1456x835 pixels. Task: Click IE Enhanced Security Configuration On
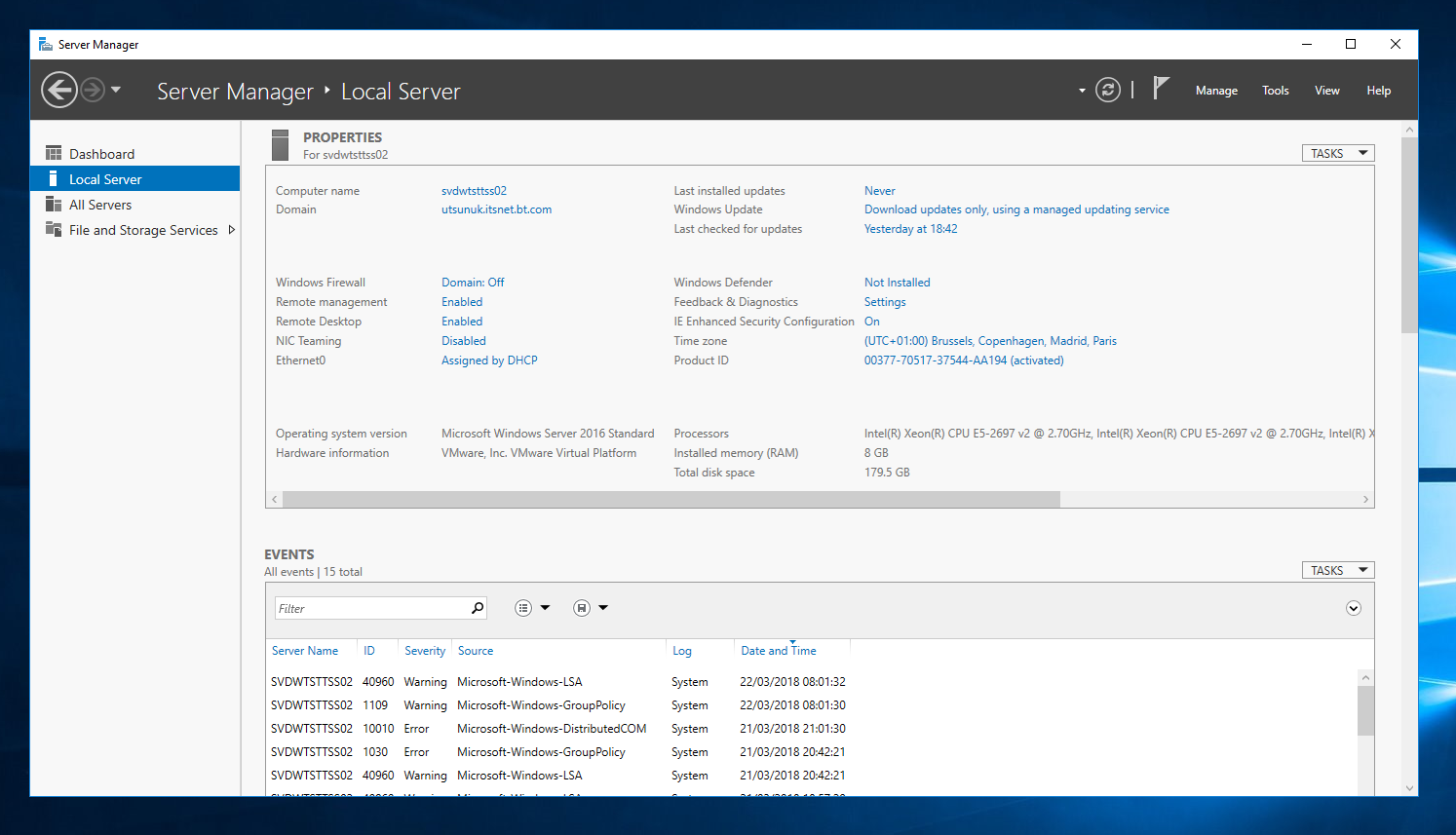871,322
